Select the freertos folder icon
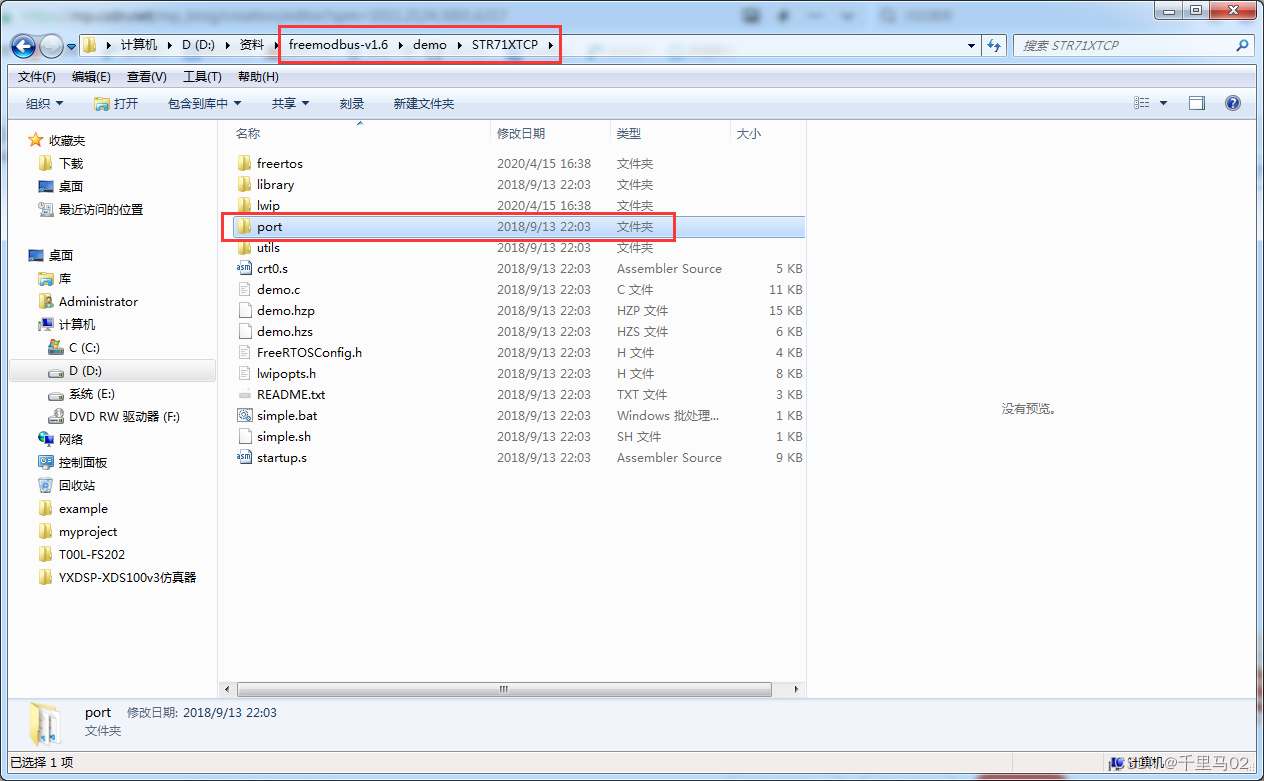Image resolution: width=1264 pixels, height=781 pixels. pyautogui.click(x=244, y=163)
